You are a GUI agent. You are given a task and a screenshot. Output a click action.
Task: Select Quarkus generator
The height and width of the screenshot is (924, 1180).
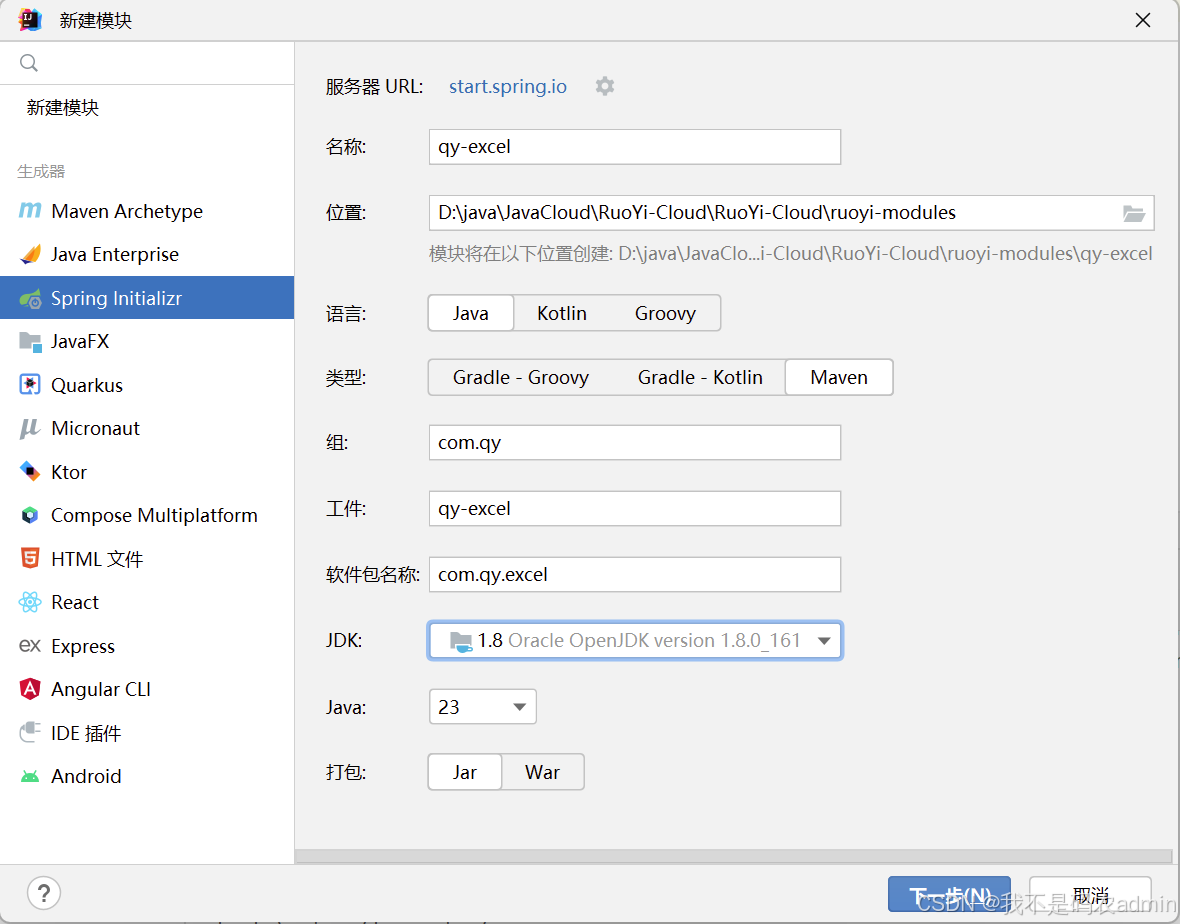(x=147, y=385)
